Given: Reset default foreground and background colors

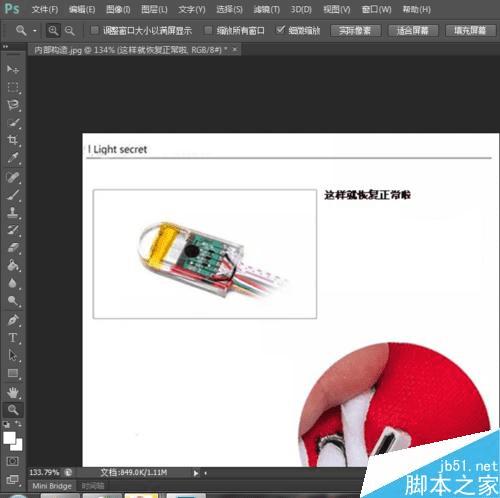Looking at the screenshot, I should coord(6,424).
